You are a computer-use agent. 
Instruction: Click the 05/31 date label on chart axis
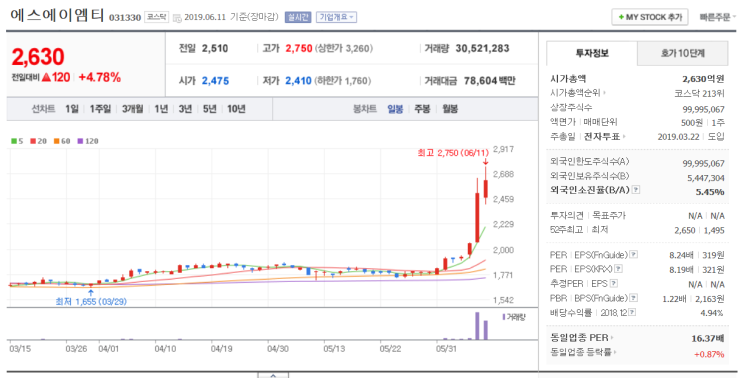pos(446,349)
